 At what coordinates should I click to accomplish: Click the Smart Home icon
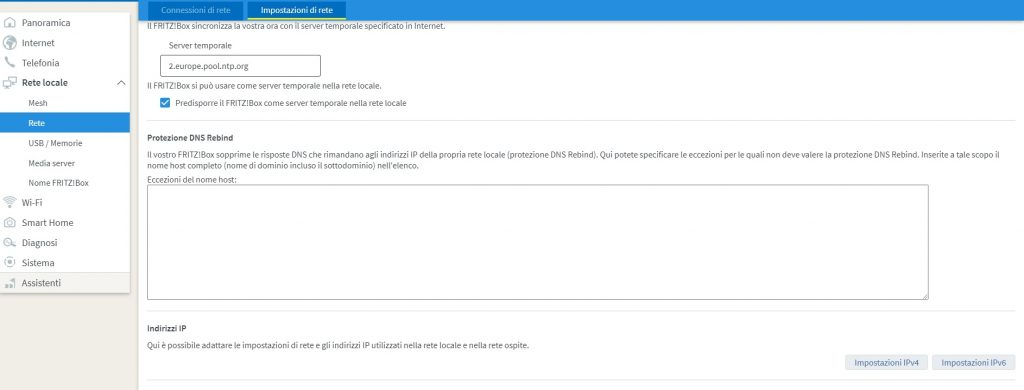coord(9,223)
